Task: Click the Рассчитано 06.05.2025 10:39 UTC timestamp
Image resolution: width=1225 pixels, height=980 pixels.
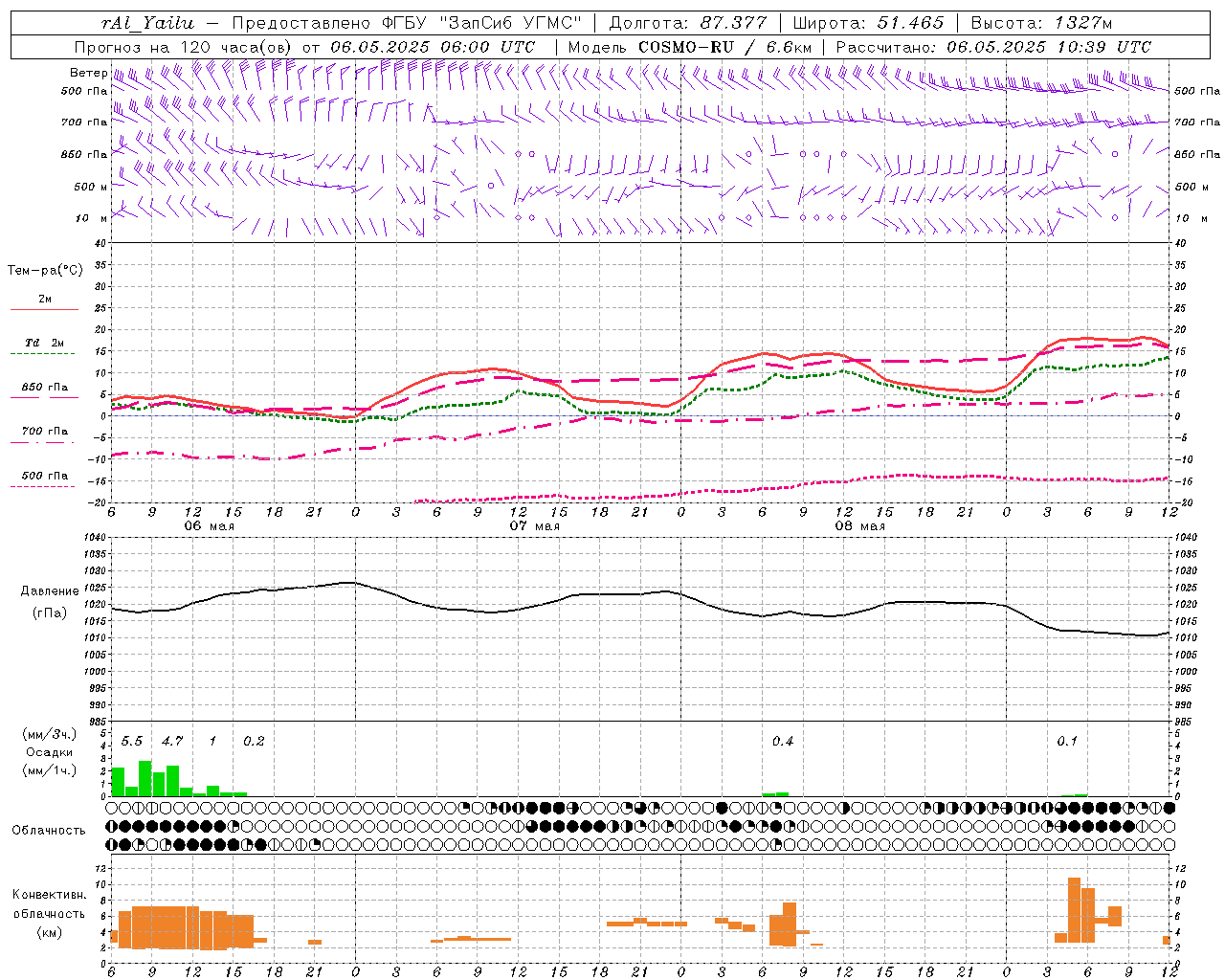Action: point(993,47)
